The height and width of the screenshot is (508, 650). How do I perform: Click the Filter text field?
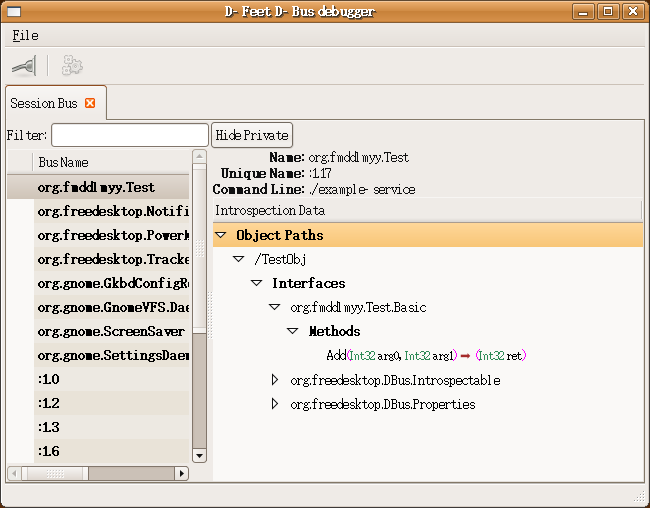click(x=130, y=135)
